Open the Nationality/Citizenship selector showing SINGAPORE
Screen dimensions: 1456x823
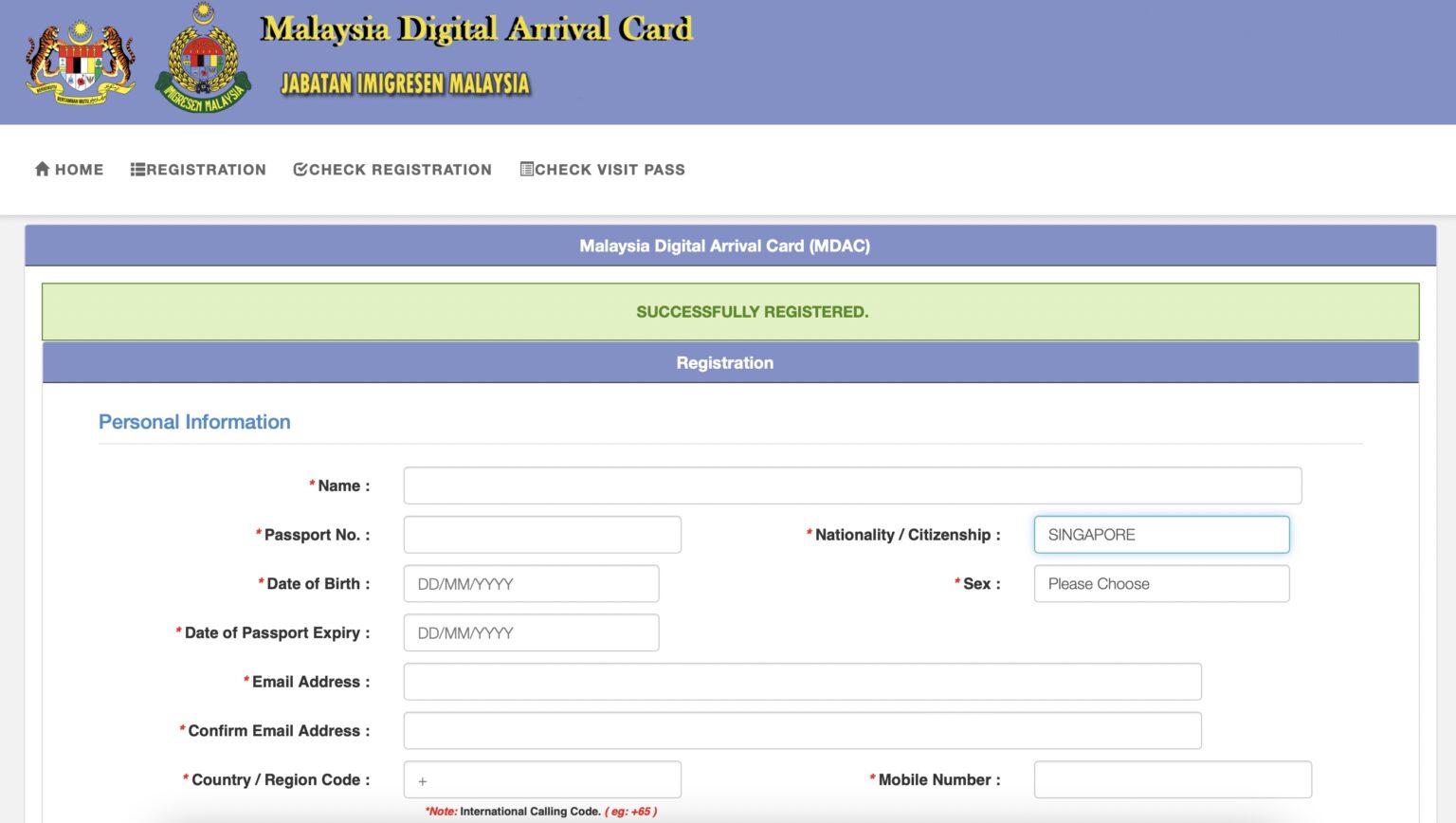(1160, 534)
